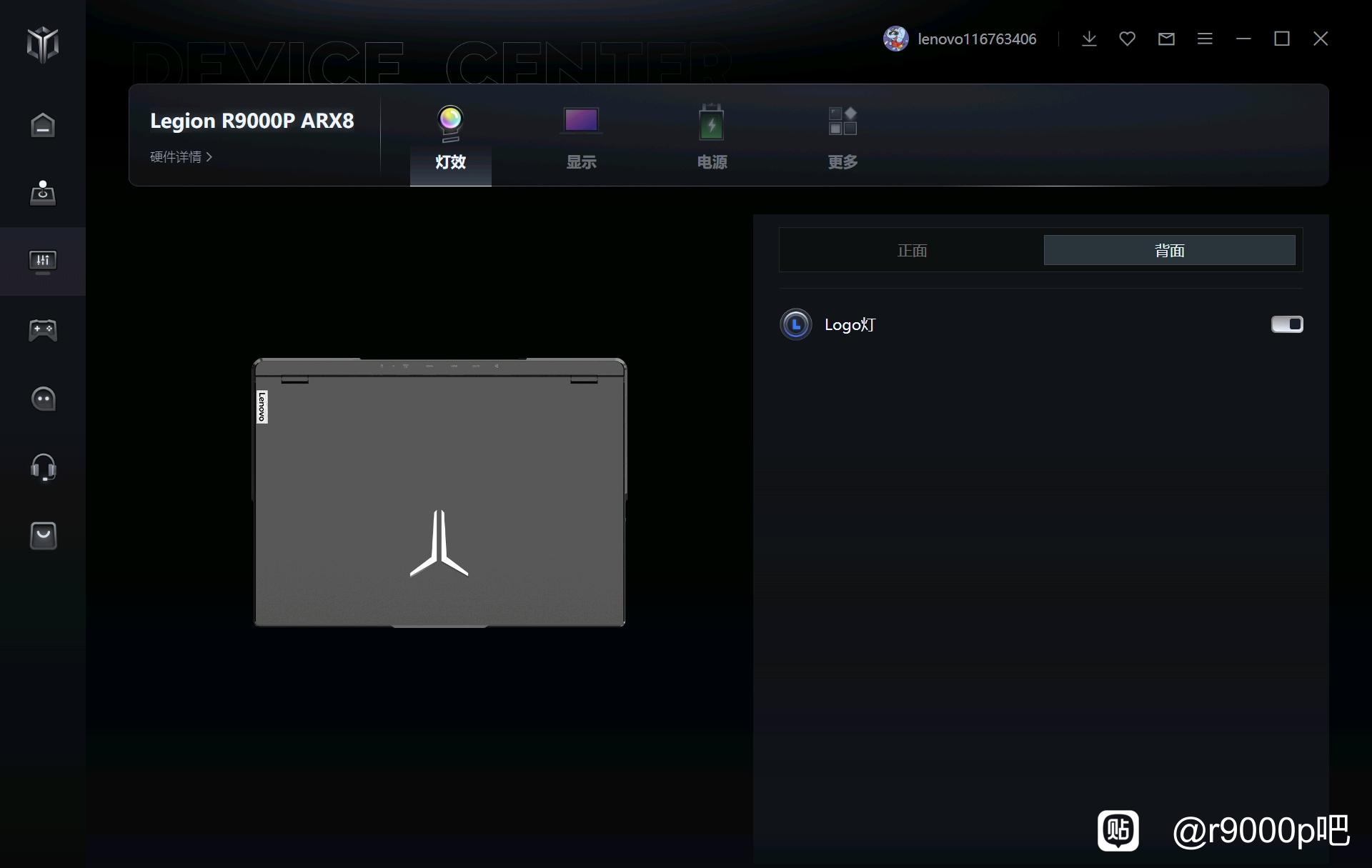The width and height of the screenshot is (1372, 868).
Task: Select the 背面 view tab
Action: [x=1170, y=250]
